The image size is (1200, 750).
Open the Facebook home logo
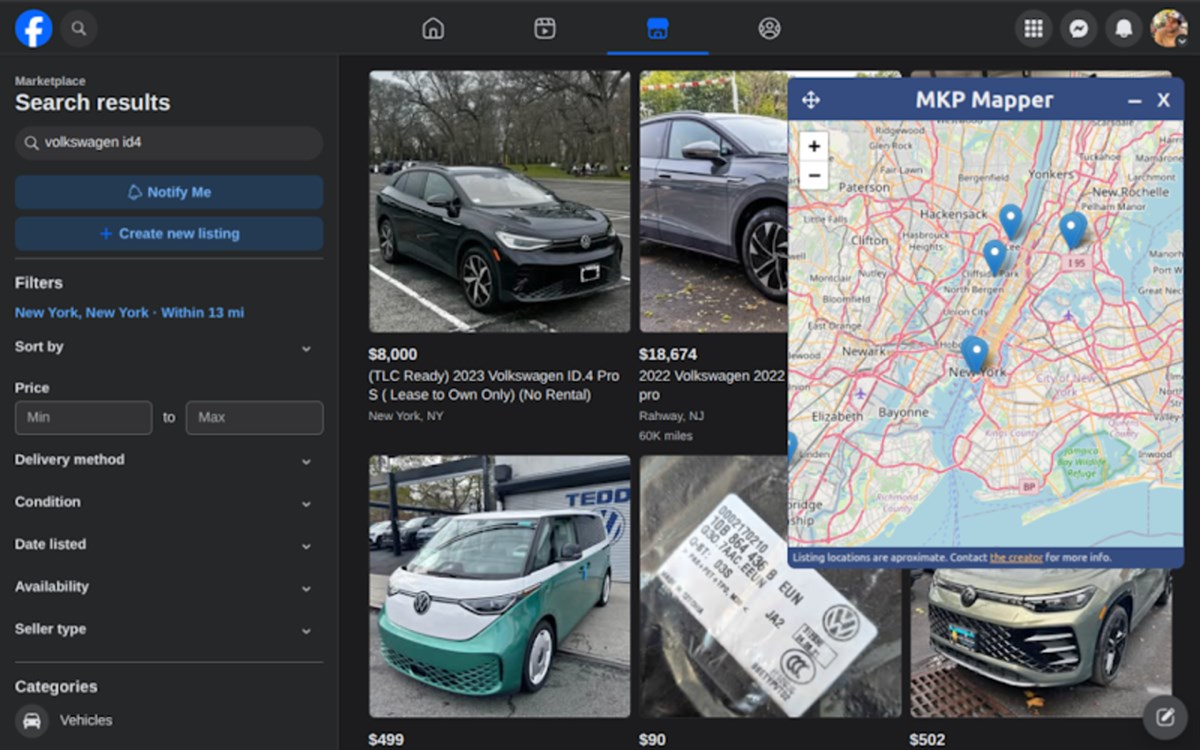pos(33,28)
